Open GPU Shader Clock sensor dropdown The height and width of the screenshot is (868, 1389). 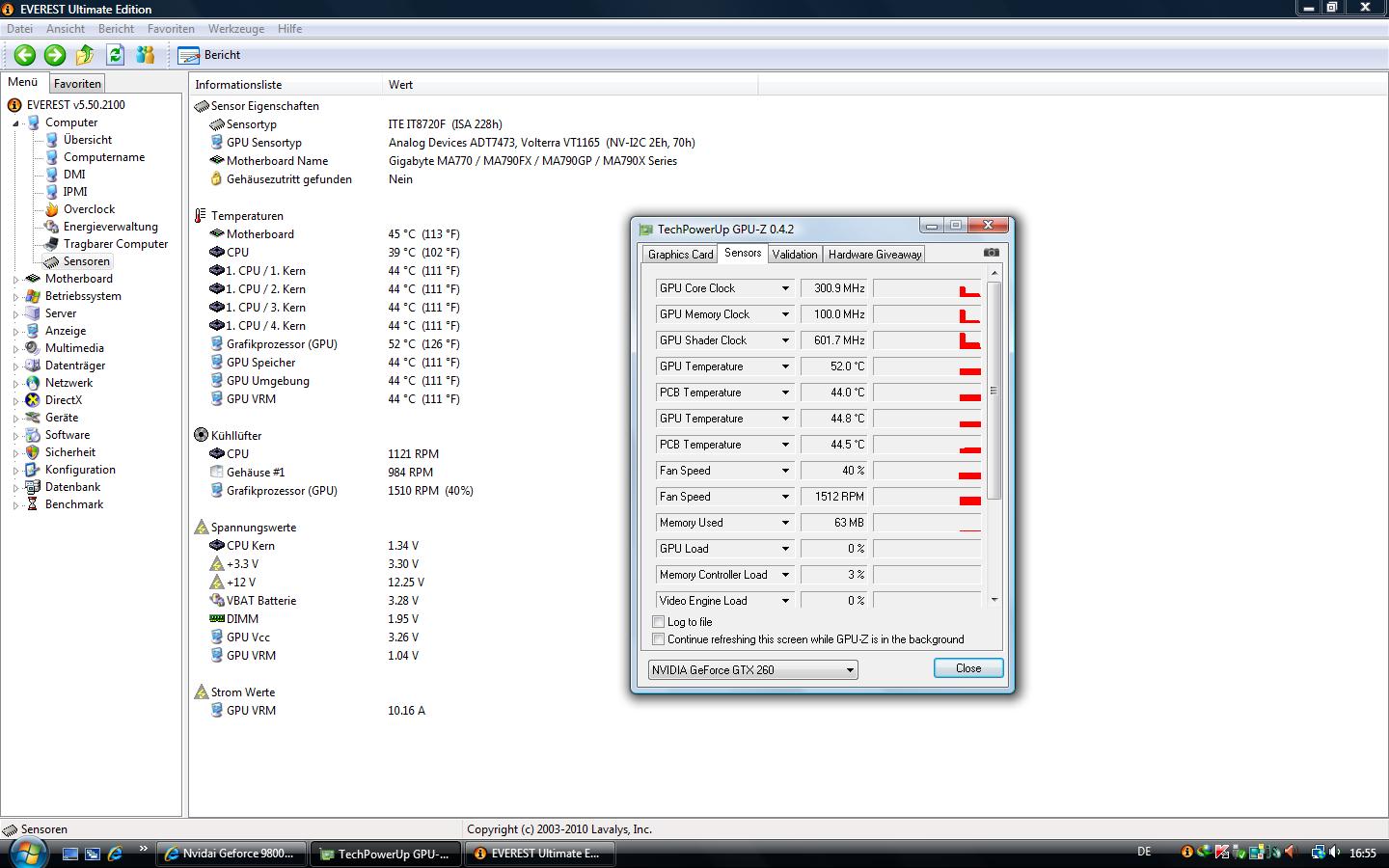click(x=785, y=340)
